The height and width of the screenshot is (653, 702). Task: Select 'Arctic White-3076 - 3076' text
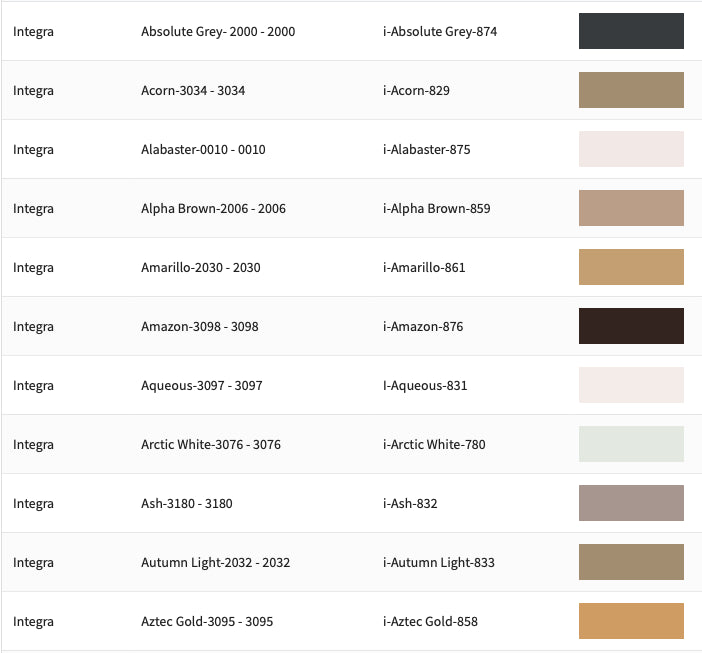[211, 445]
